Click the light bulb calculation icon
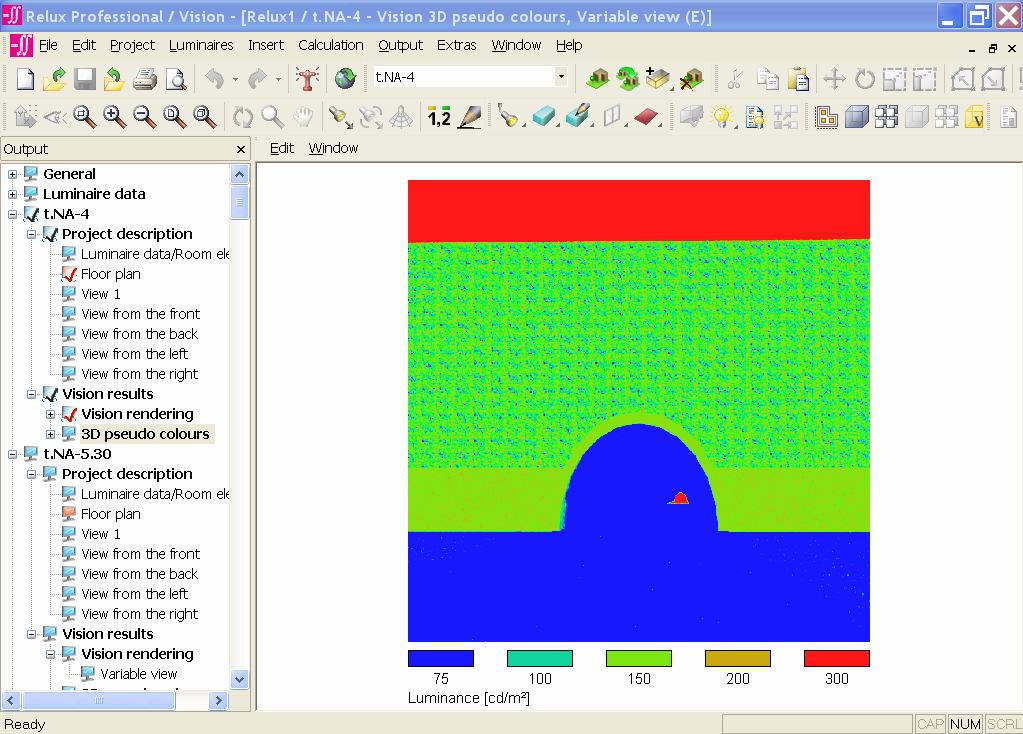Screen dimensions: 1023x734 click(x=722, y=117)
